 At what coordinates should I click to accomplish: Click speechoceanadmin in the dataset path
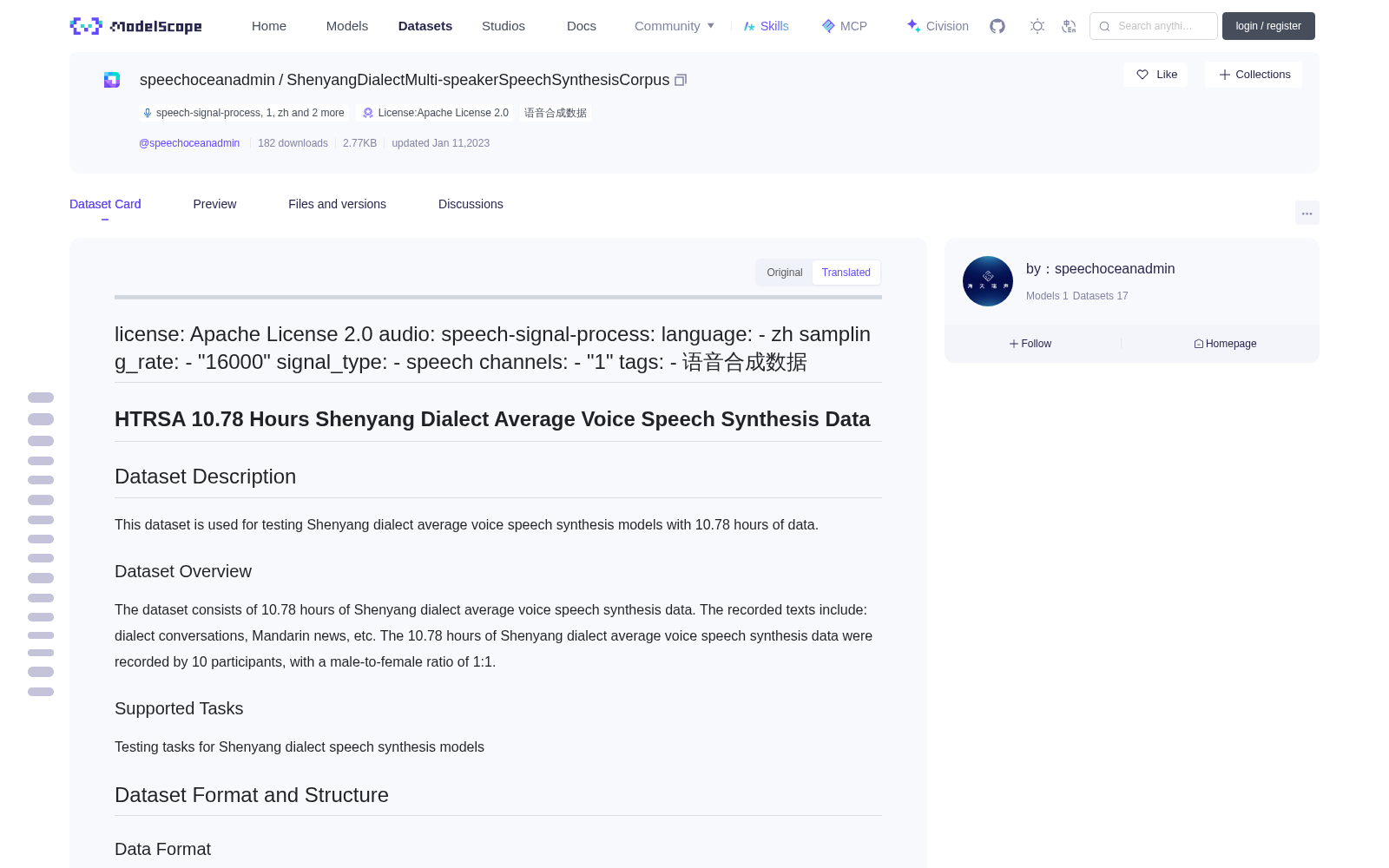click(x=207, y=80)
